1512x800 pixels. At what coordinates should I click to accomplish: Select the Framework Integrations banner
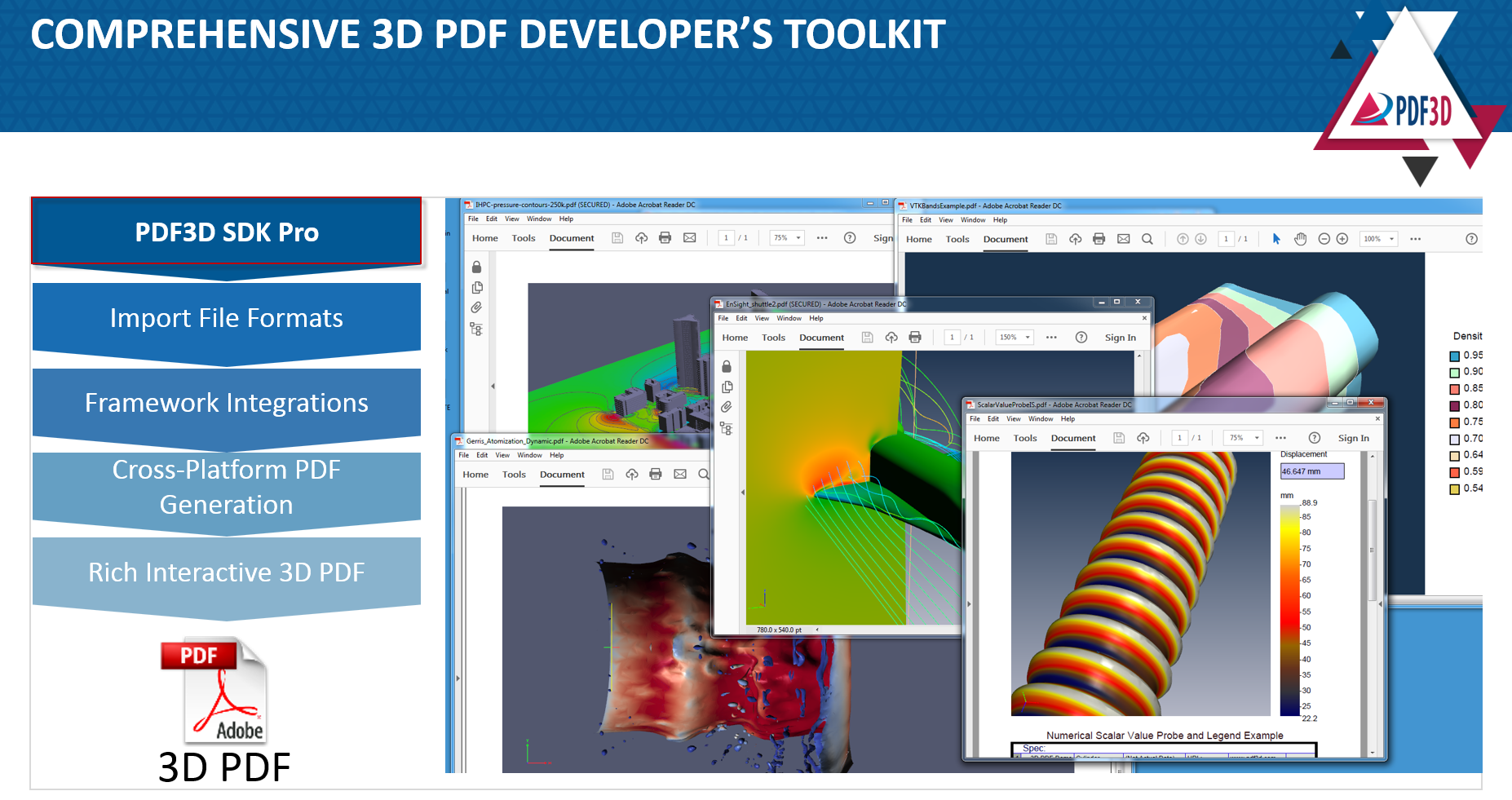click(227, 404)
